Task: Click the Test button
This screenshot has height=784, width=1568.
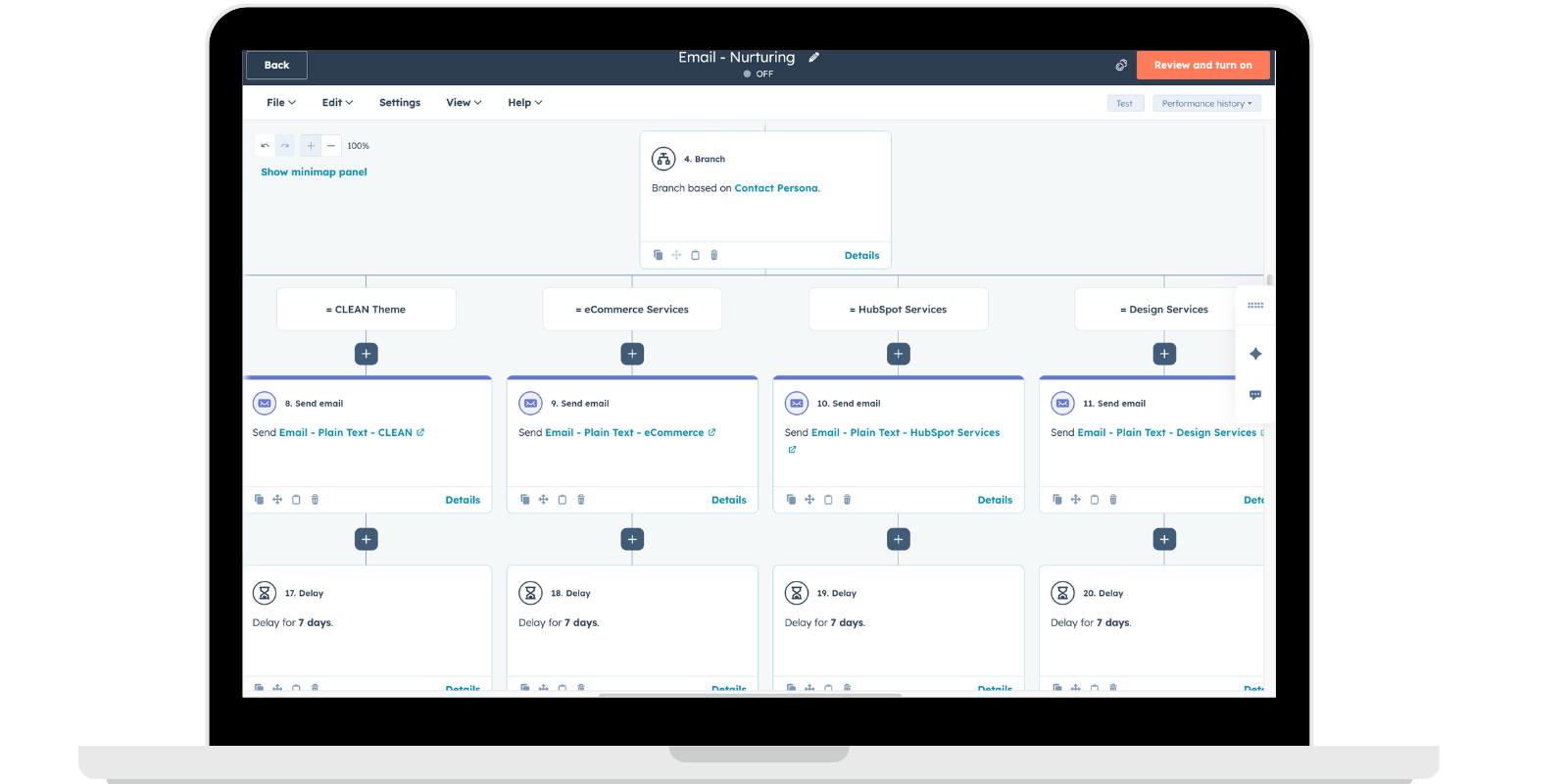Action: click(x=1125, y=103)
